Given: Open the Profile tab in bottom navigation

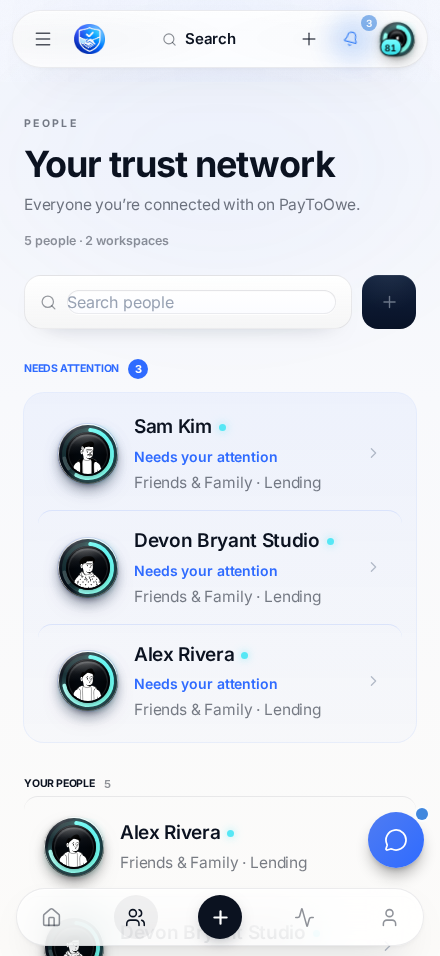Looking at the screenshot, I should coord(389,917).
